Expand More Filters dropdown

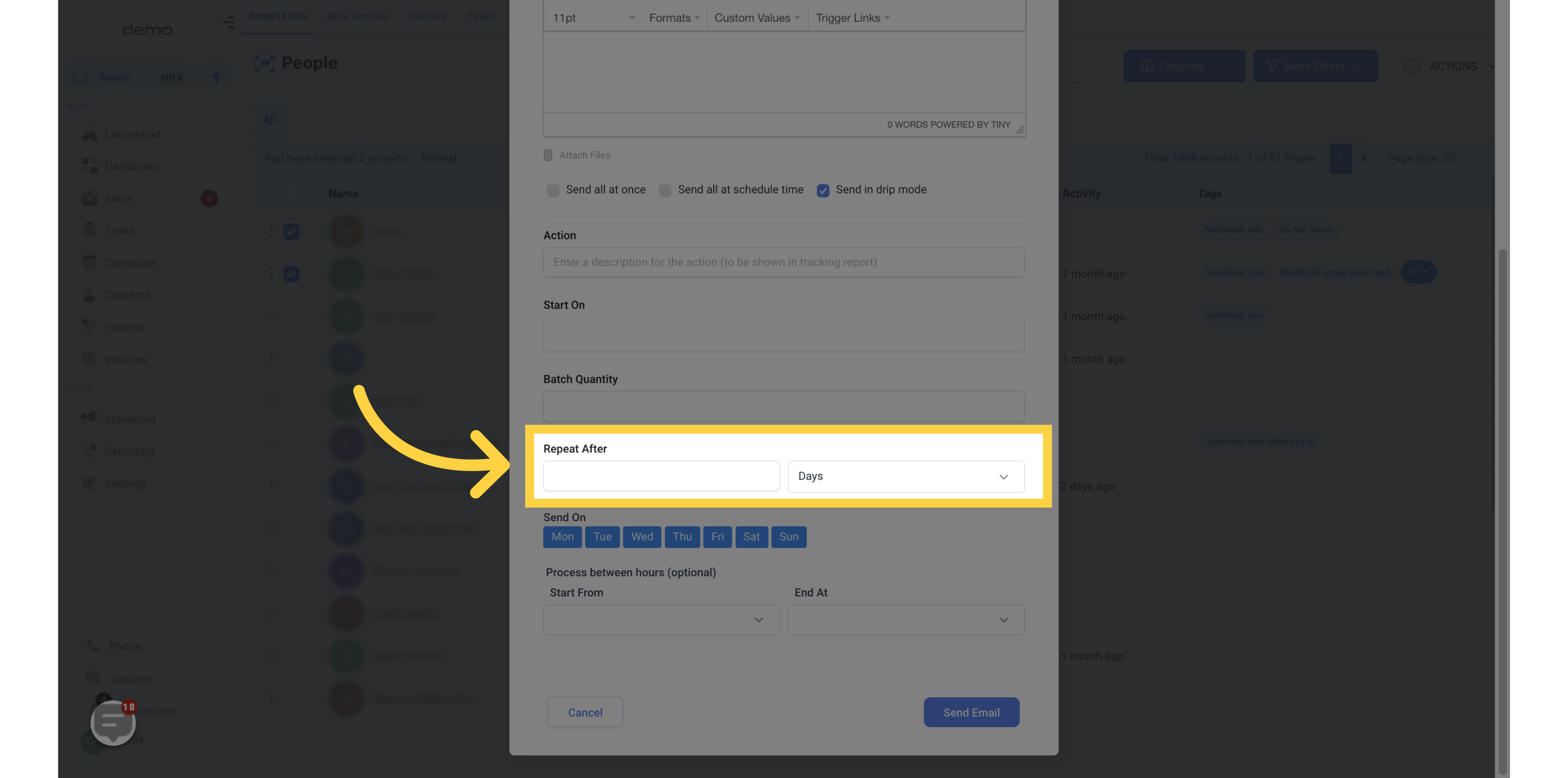(1315, 67)
